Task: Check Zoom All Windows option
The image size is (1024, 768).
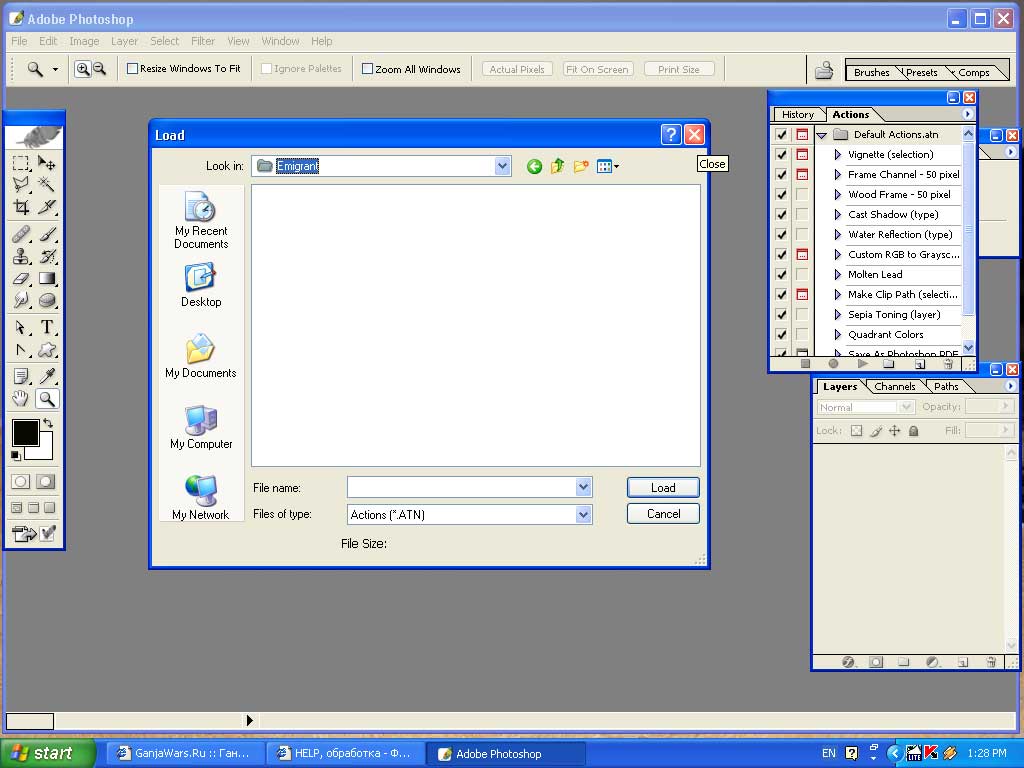Action: tap(367, 69)
